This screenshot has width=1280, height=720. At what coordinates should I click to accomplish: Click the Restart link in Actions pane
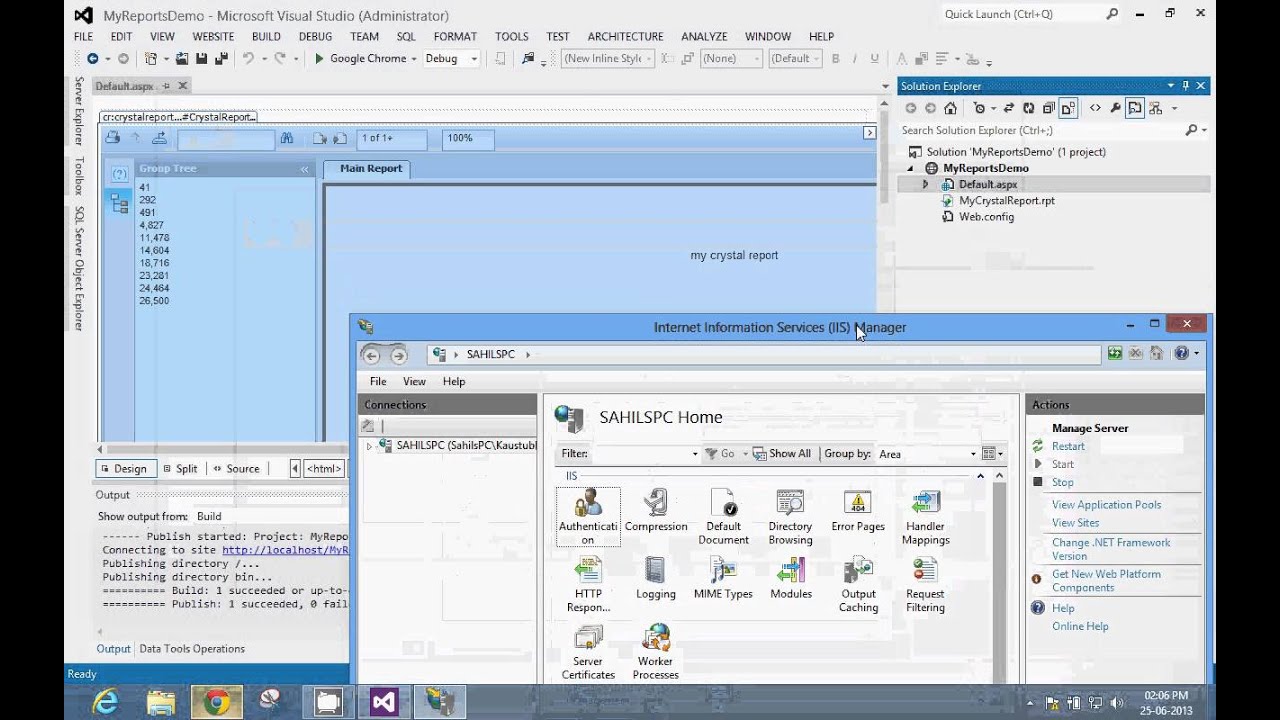pos(1068,446)
